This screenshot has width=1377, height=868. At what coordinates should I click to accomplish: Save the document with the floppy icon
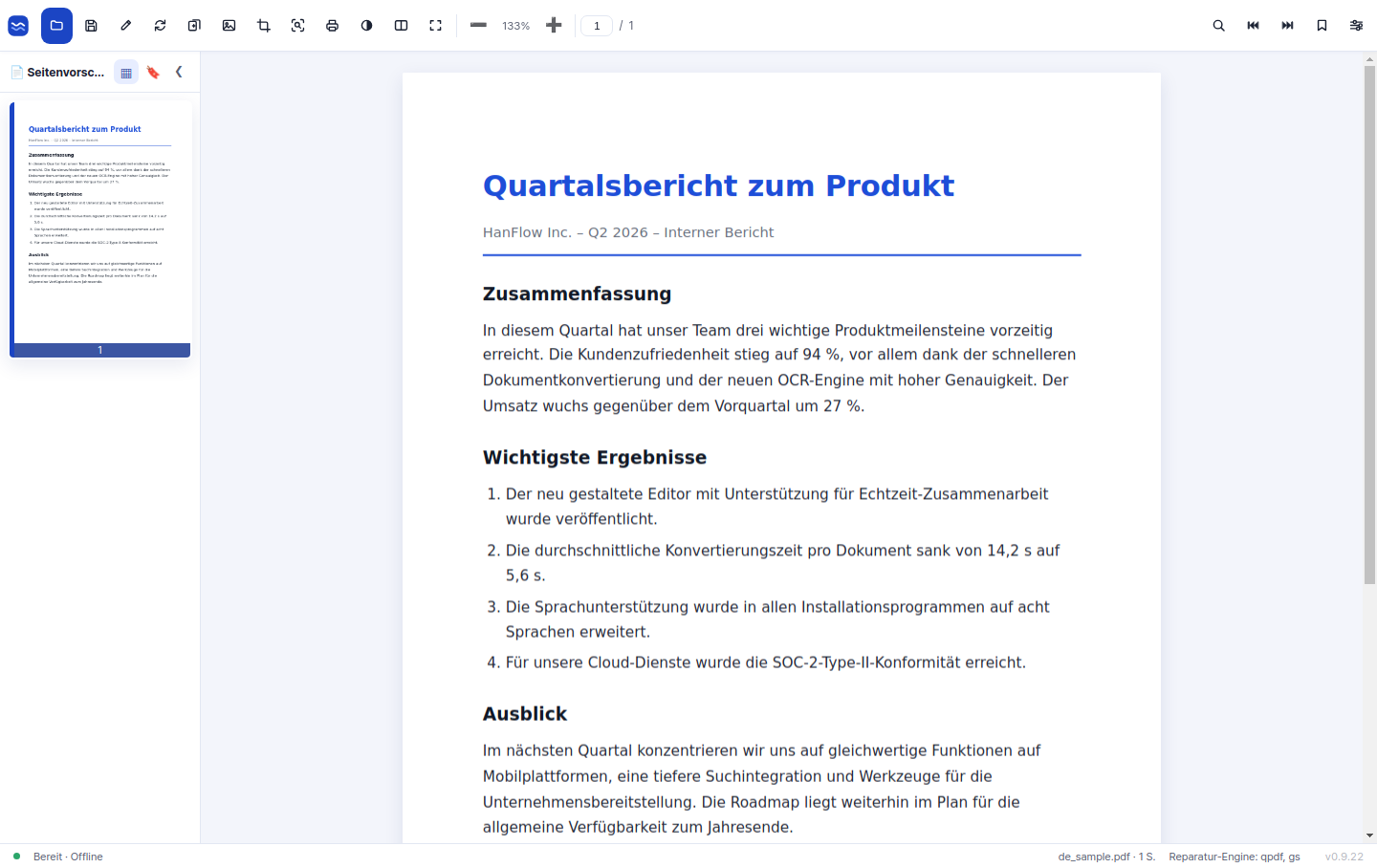[x=91, y=26]
